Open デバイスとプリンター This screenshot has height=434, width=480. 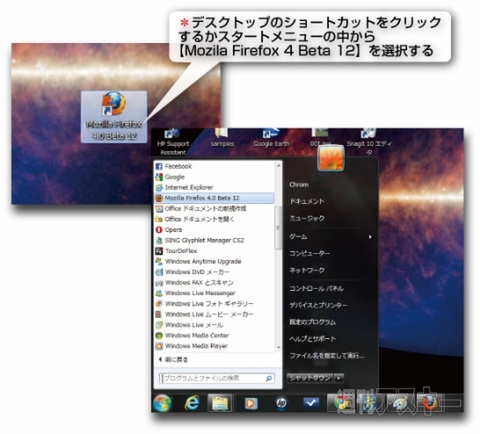click(x=318, y=305)
